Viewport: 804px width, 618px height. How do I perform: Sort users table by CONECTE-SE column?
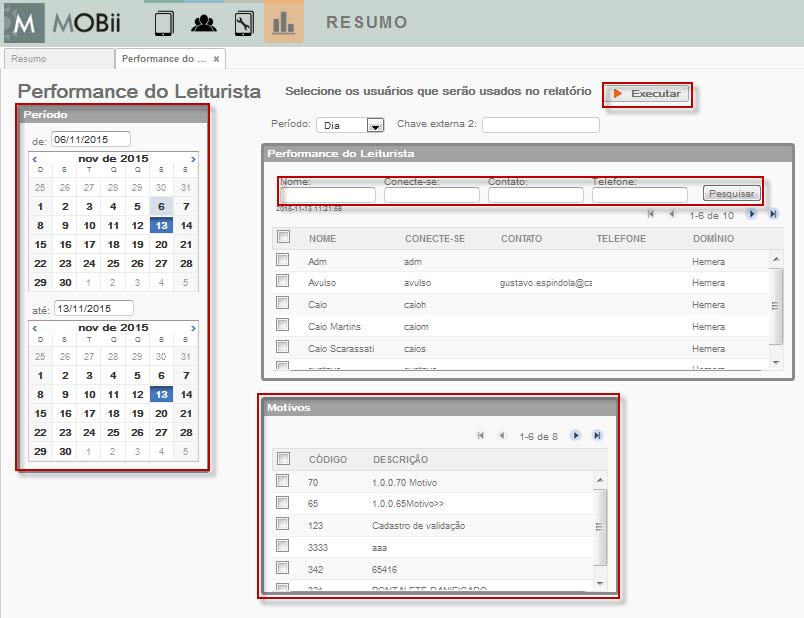435,238
